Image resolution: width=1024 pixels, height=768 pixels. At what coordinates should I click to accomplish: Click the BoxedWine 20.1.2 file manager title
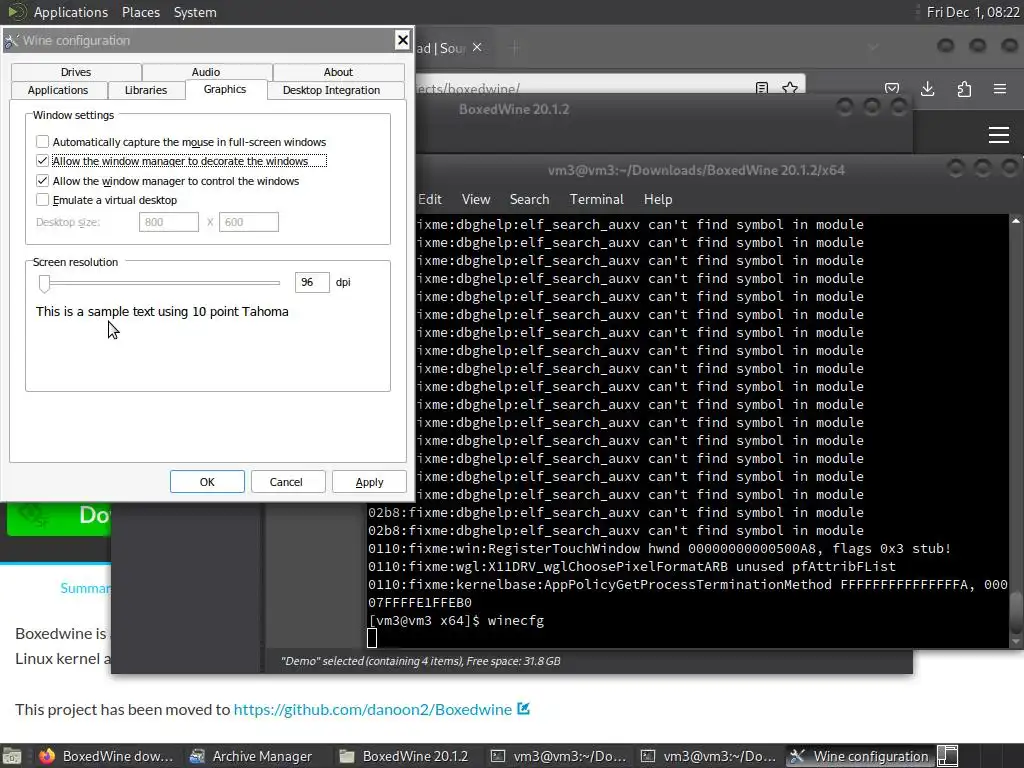pos(513,109)
